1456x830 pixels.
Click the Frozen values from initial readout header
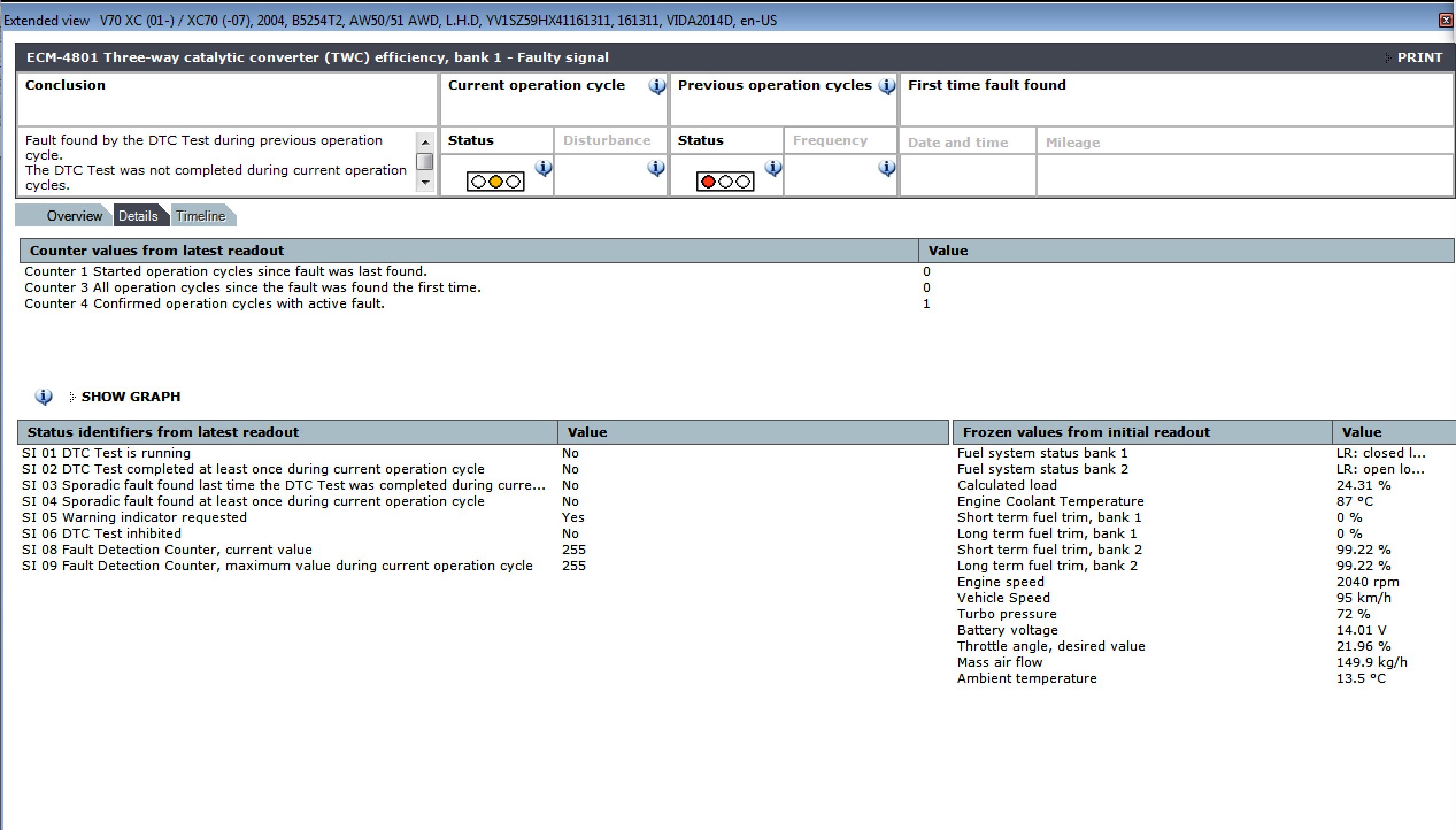pyautogui.click(x=1086, y=432)
